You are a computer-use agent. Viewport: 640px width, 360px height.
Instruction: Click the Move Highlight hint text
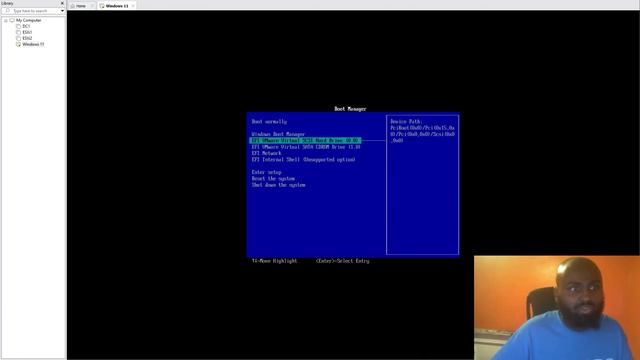coord(274,261)
